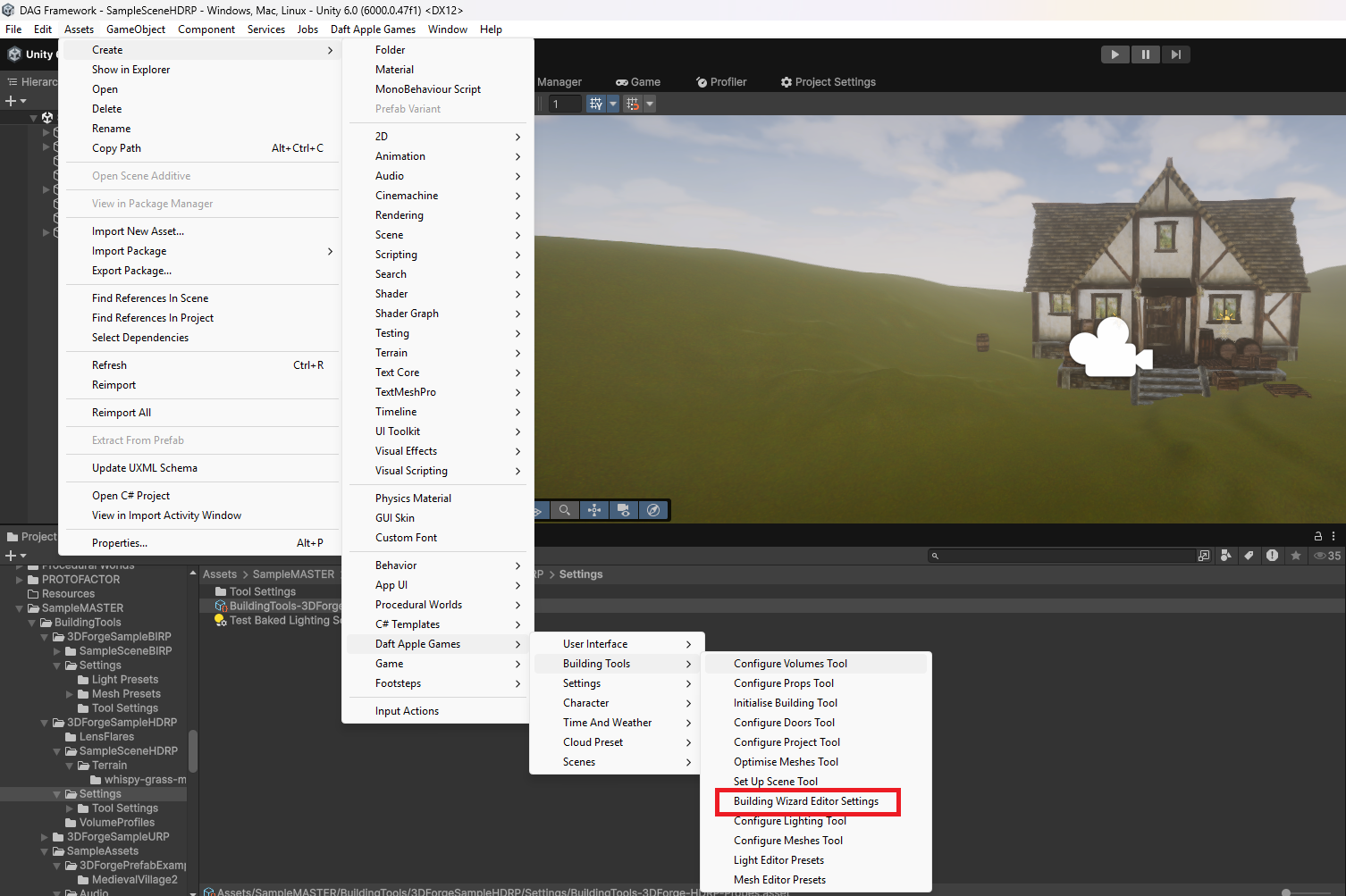Unlock the Inspector using the padlock icon
This screenshot has height=896, width=1346.
pos(1317,536)
